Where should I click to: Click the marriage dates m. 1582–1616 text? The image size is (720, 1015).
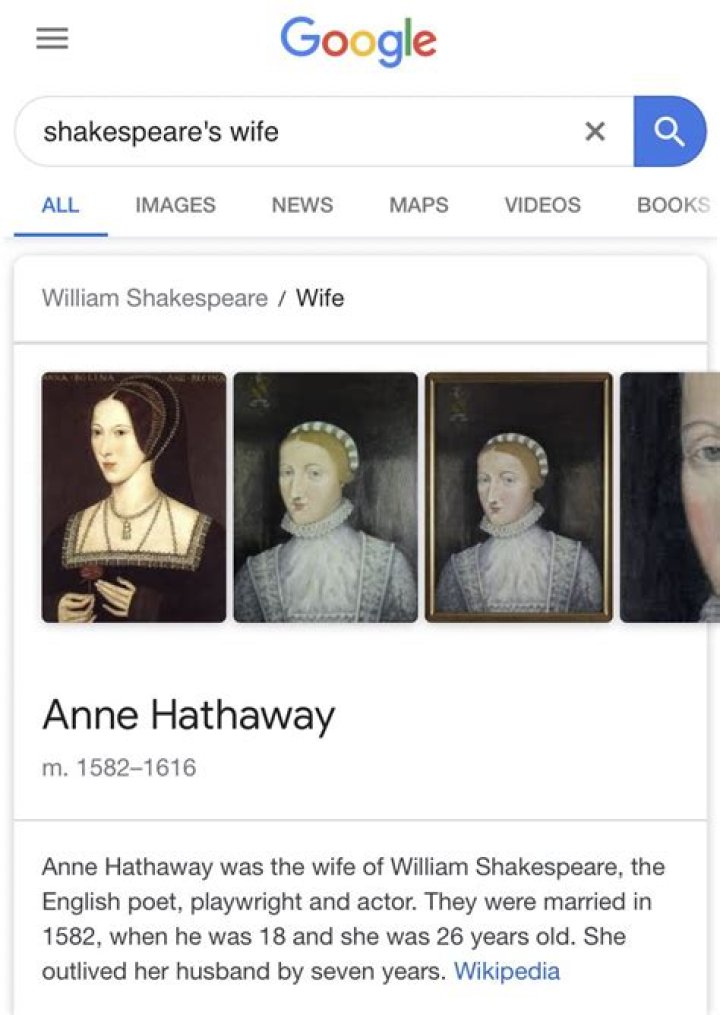119,768
